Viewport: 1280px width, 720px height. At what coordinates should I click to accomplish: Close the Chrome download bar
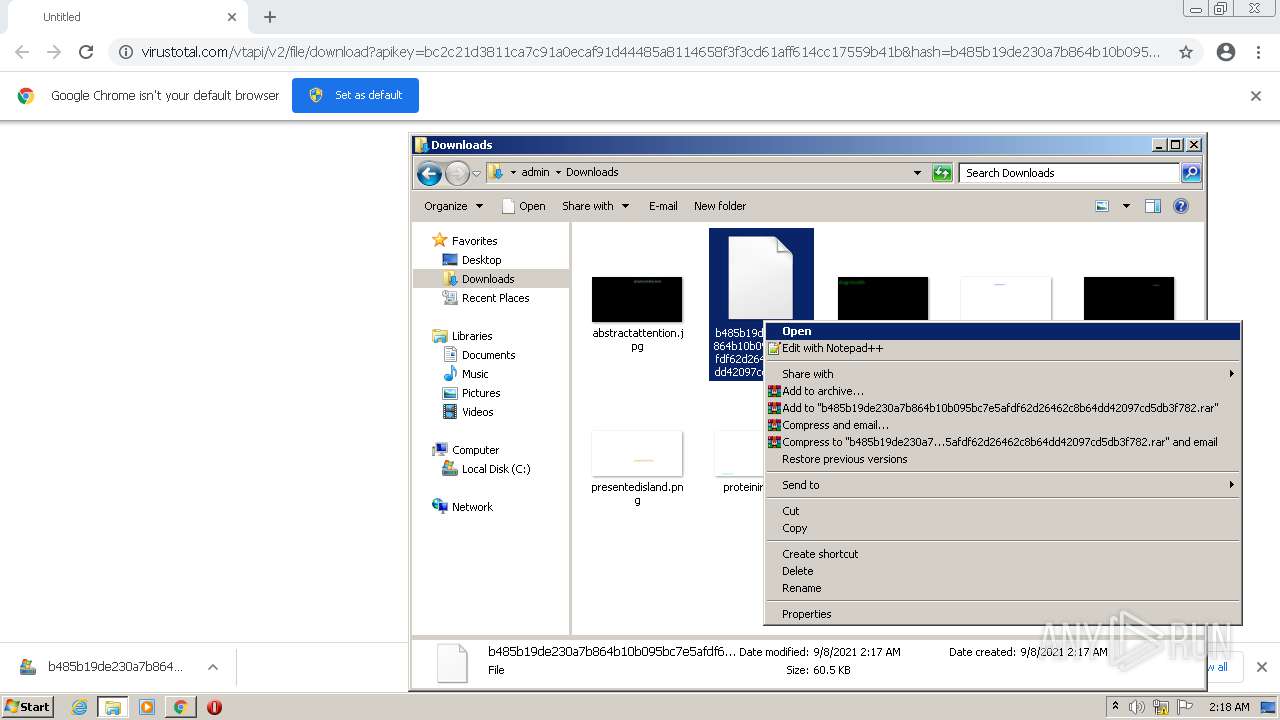(1261, 667)
